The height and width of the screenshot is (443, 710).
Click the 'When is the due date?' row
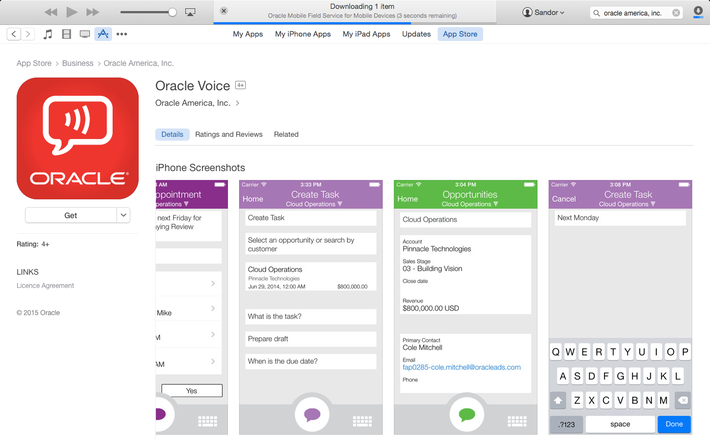point(311,361)
